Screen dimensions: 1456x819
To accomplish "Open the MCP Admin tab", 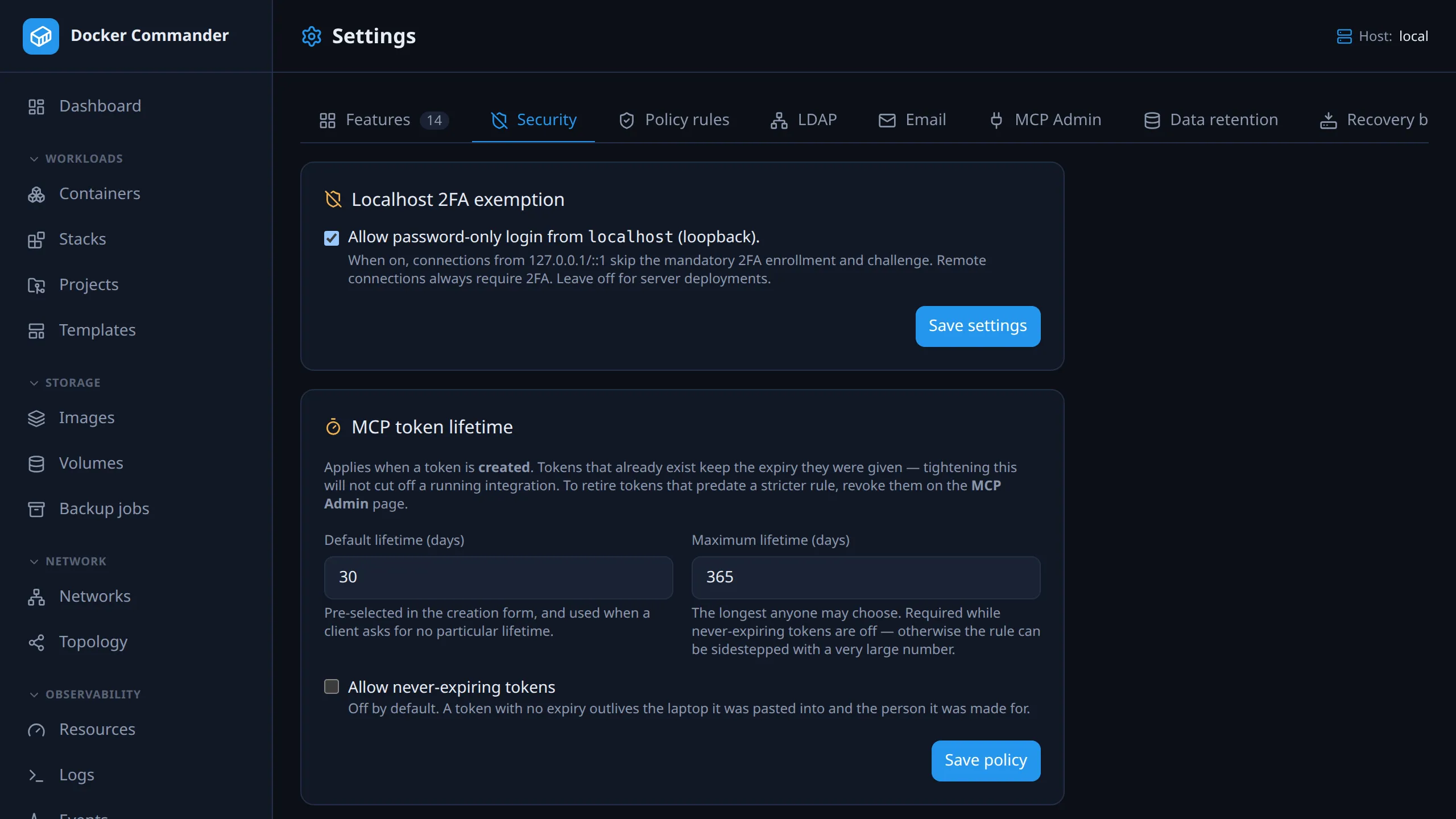I will (x=1045, y=120).
